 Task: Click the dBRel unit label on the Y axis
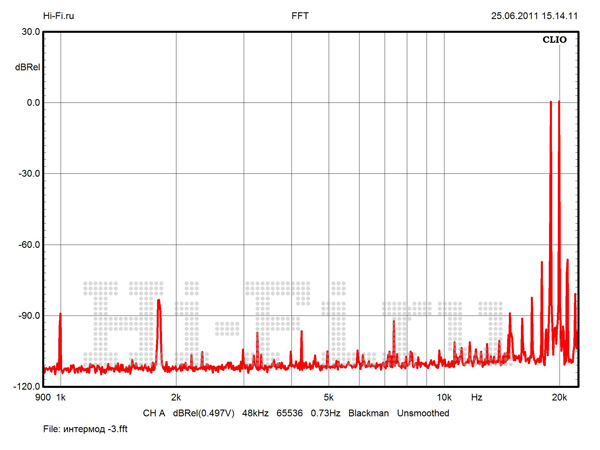(27, 65)
